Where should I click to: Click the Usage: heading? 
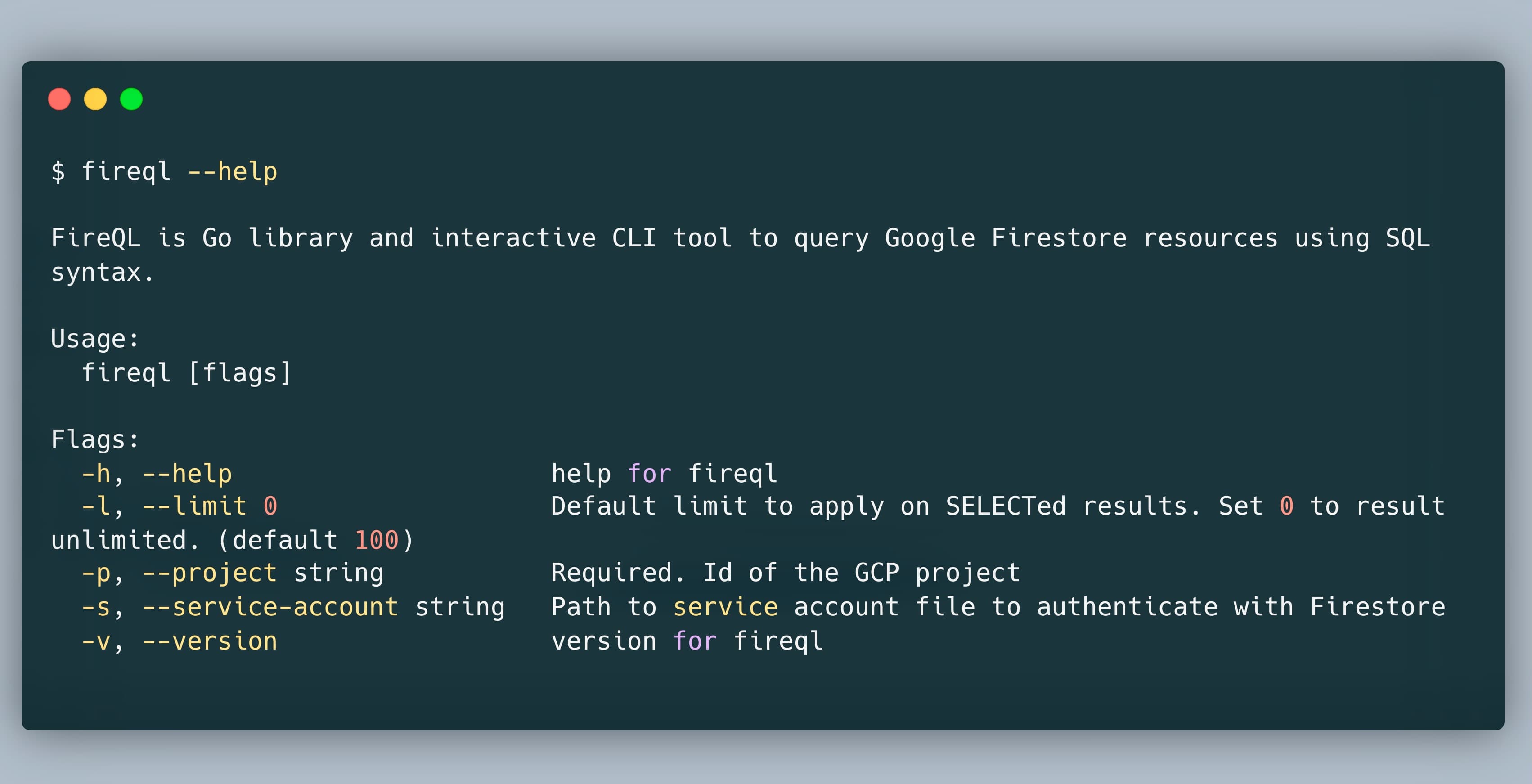(x=95, y=339)
